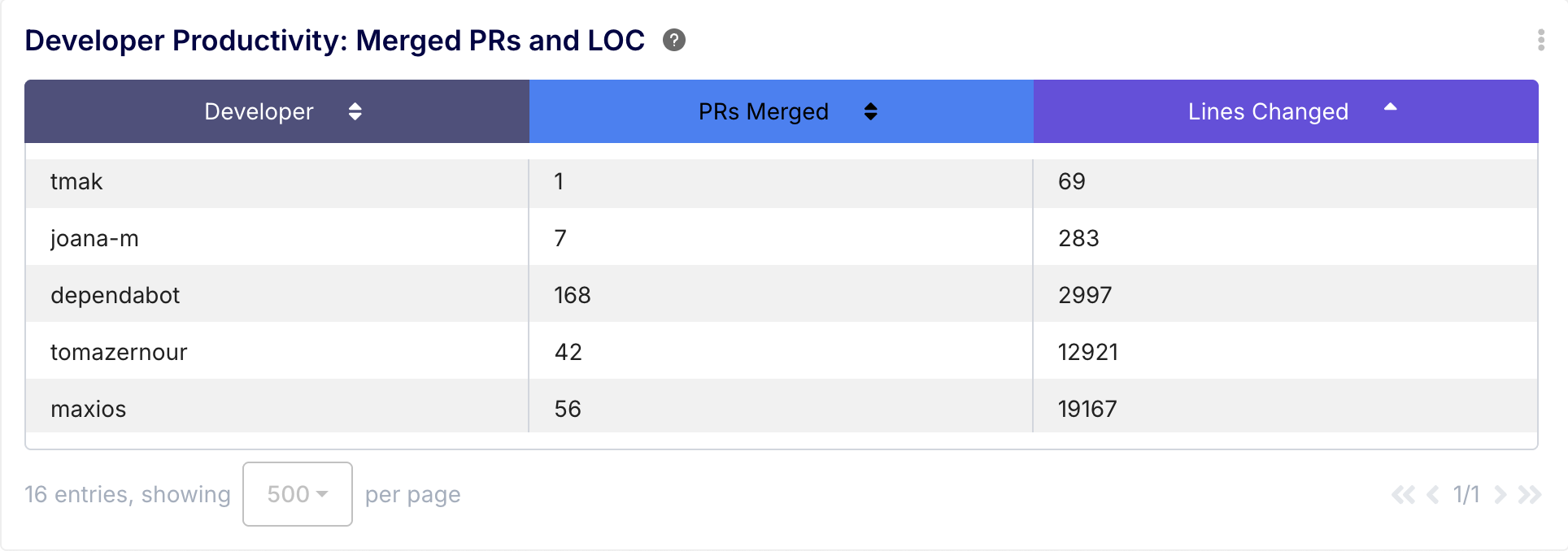Click the Developer column sort arrows
The image size is (1568, 551).
[355, 111]
